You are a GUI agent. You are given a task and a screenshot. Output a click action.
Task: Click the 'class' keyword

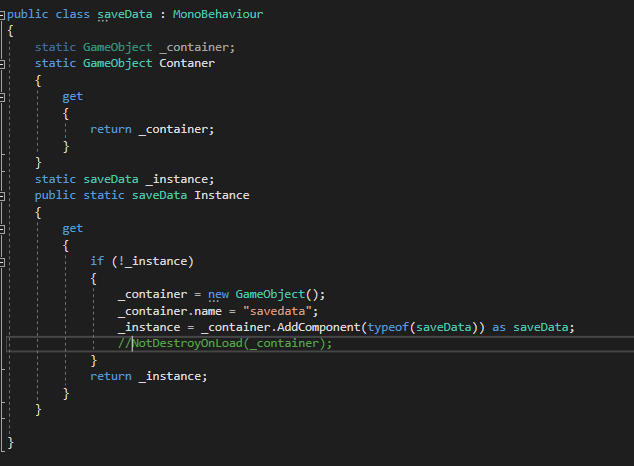(x=72, y=14)
